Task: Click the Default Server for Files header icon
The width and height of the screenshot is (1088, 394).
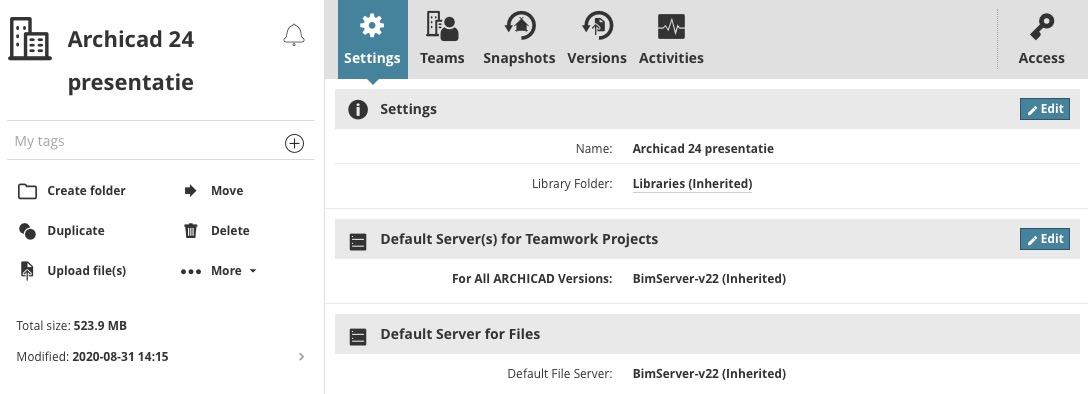Action: click(358, 336)
